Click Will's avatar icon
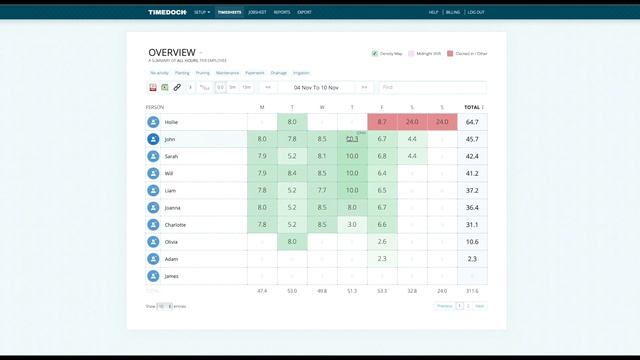This screenshot has width=640, height=360. click(x=153, y=173)
